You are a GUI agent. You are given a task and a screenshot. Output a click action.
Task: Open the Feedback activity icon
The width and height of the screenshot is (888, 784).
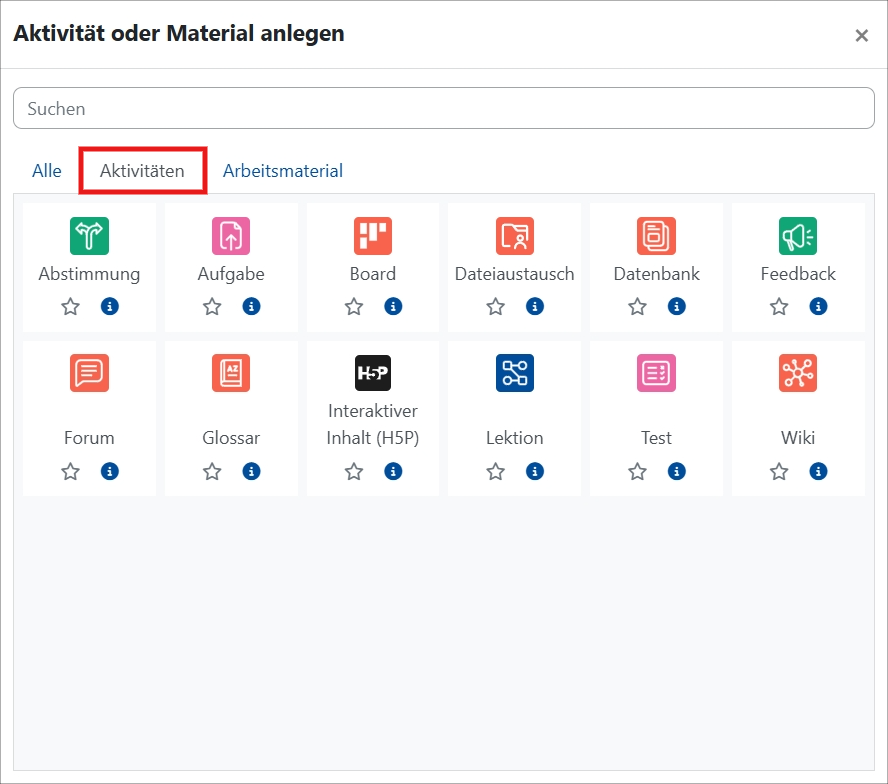pos(798,237)
